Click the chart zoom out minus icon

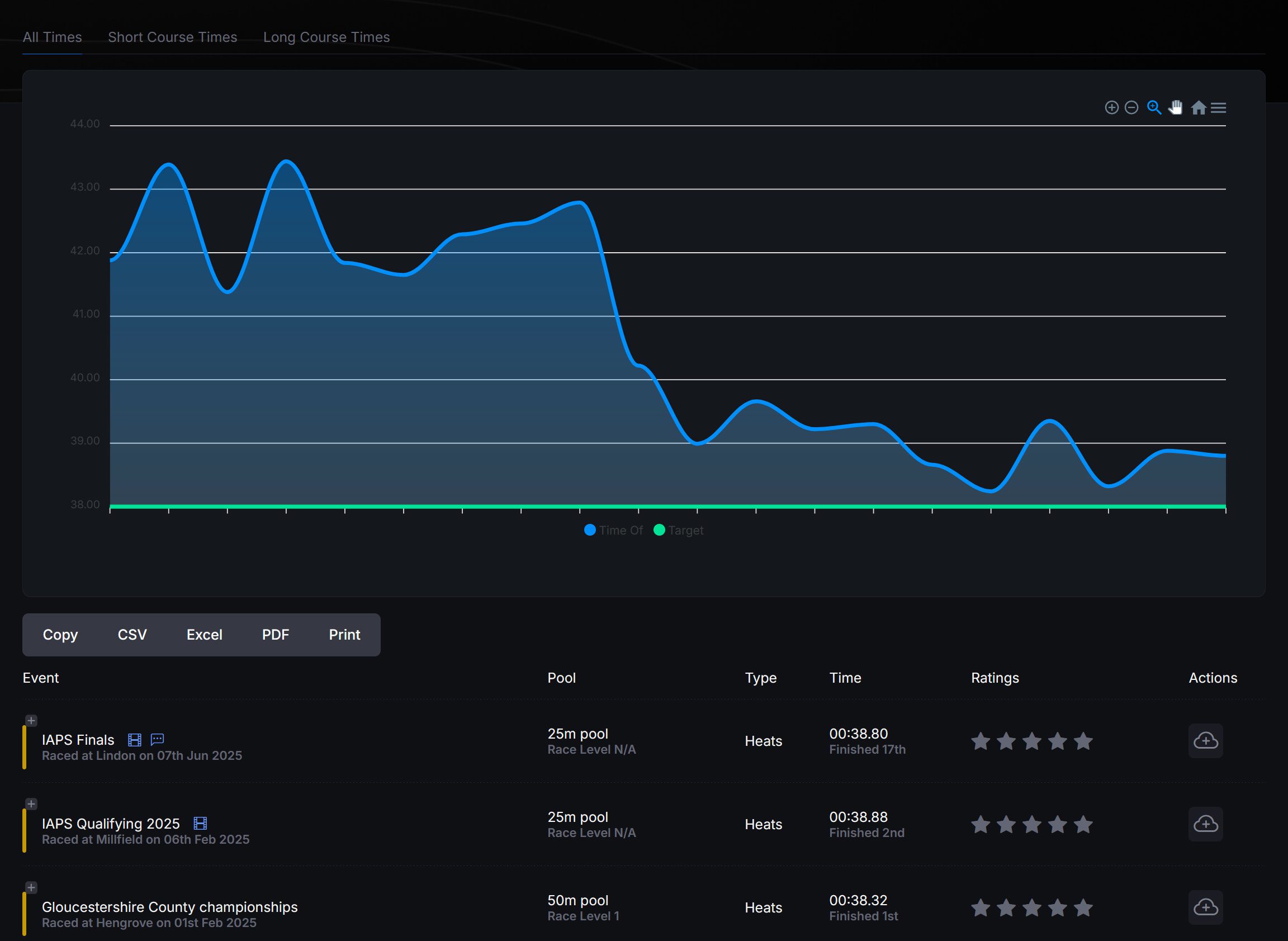[x=1131, y=108]
